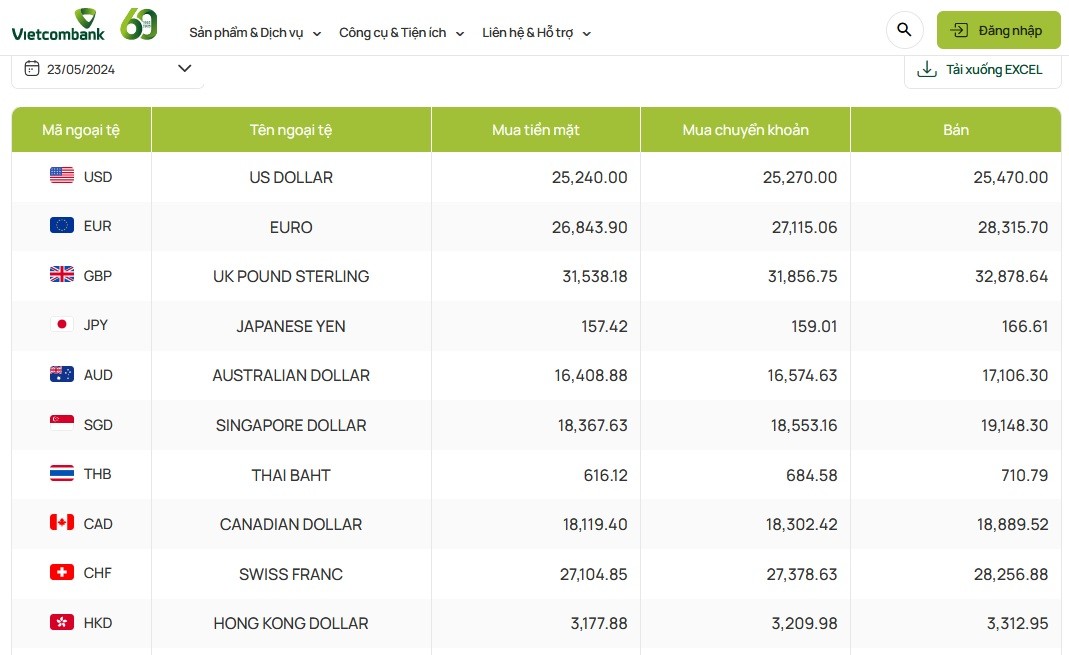Click the Canadian flag icon for CAD

62,523
